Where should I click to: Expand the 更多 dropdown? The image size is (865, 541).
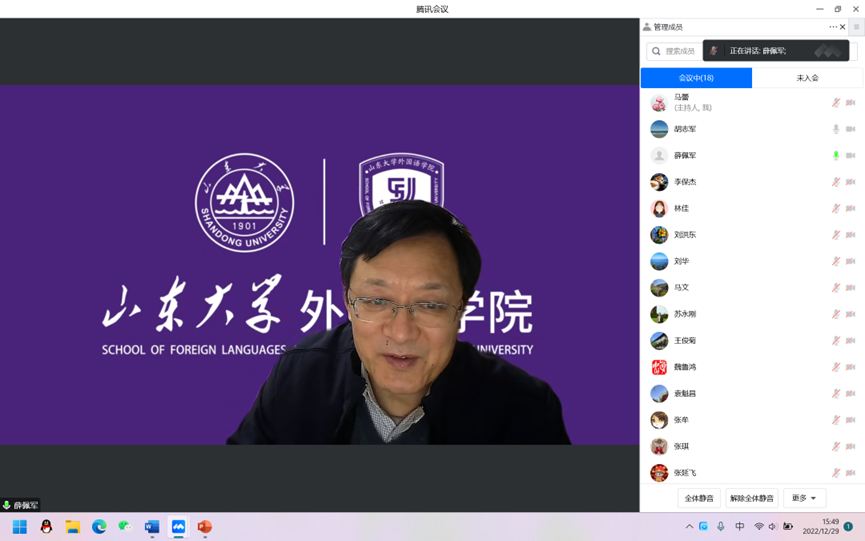point(804,498)
